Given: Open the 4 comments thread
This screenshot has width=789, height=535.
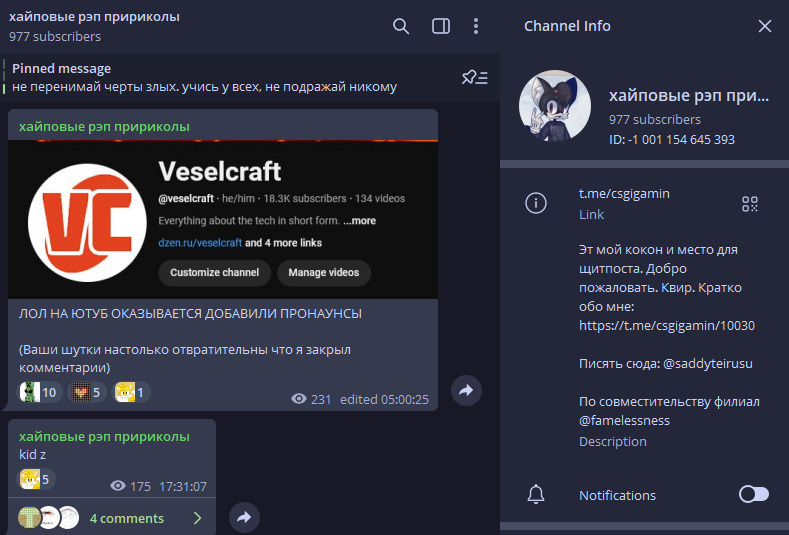Looking at the screenshot, I should click(112, 518).
